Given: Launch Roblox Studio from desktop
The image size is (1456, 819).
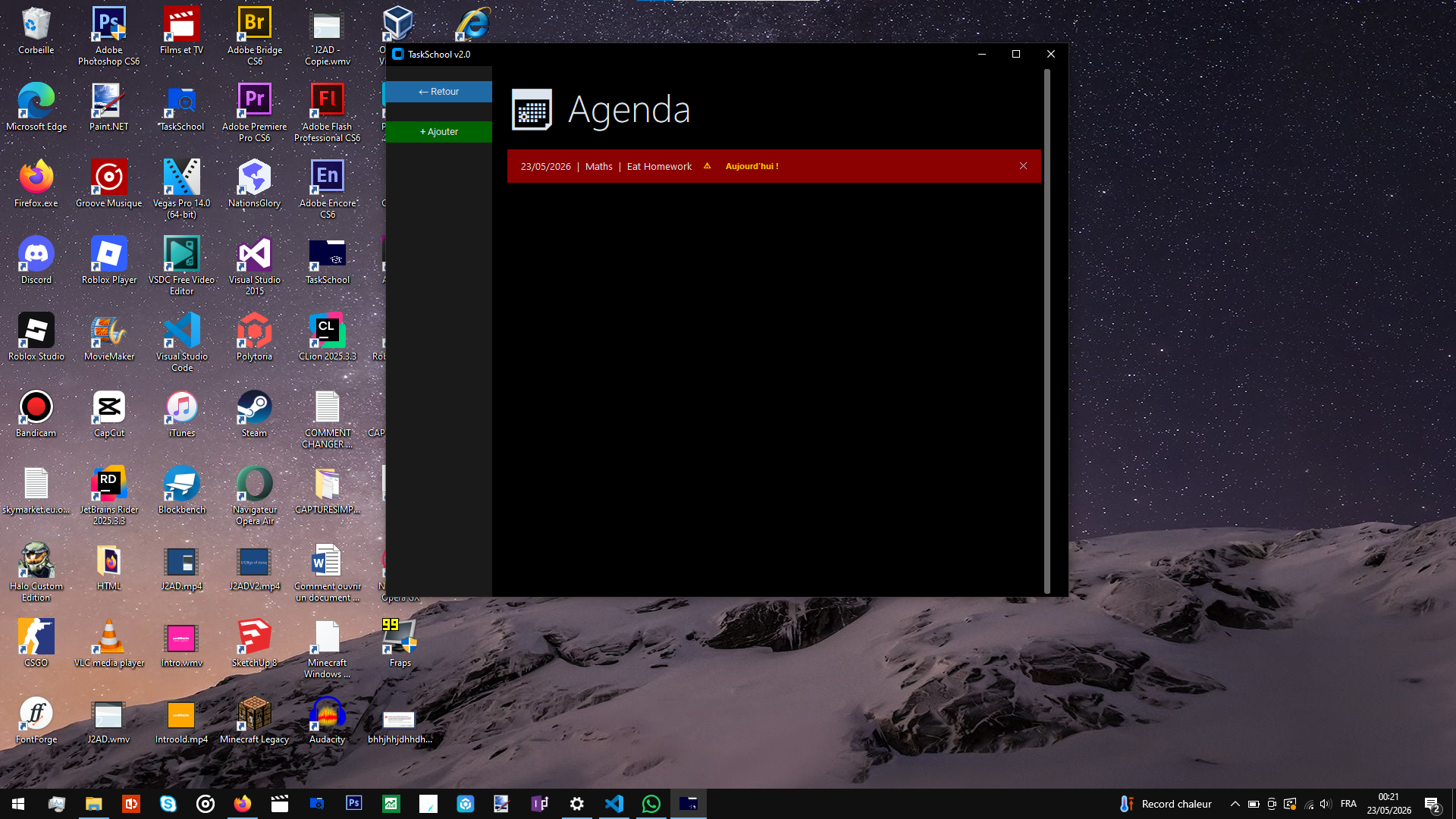Looking at the screenshot, I should point(36,337).
